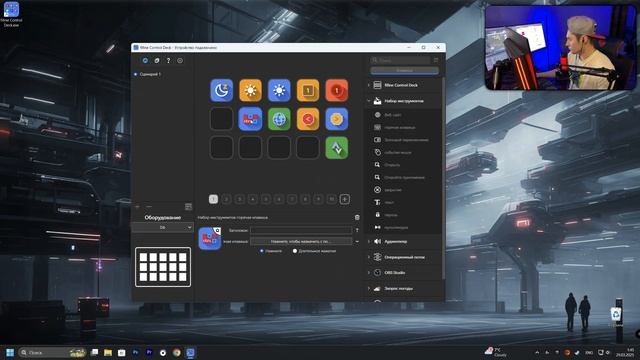Click the 15-key device layout thumbnail

click(163, 267)
